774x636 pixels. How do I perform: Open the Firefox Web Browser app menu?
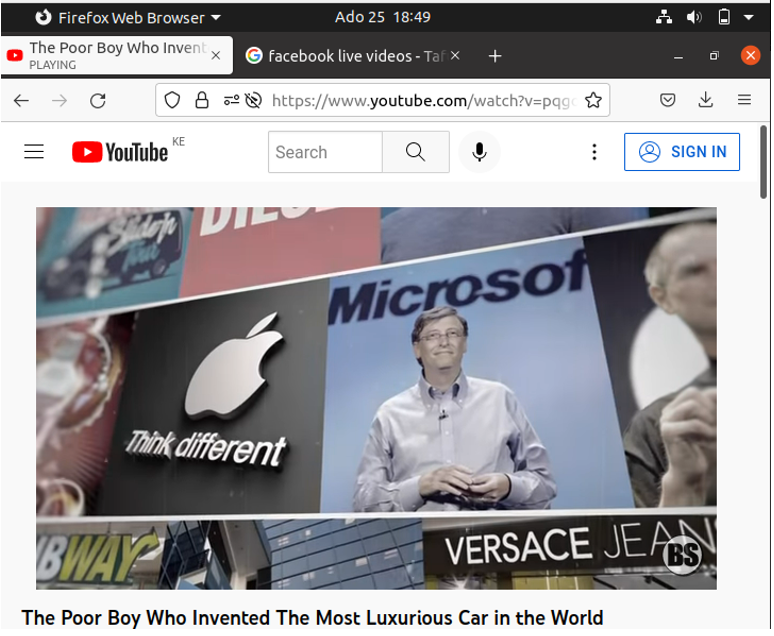click(x=128, y=18)
